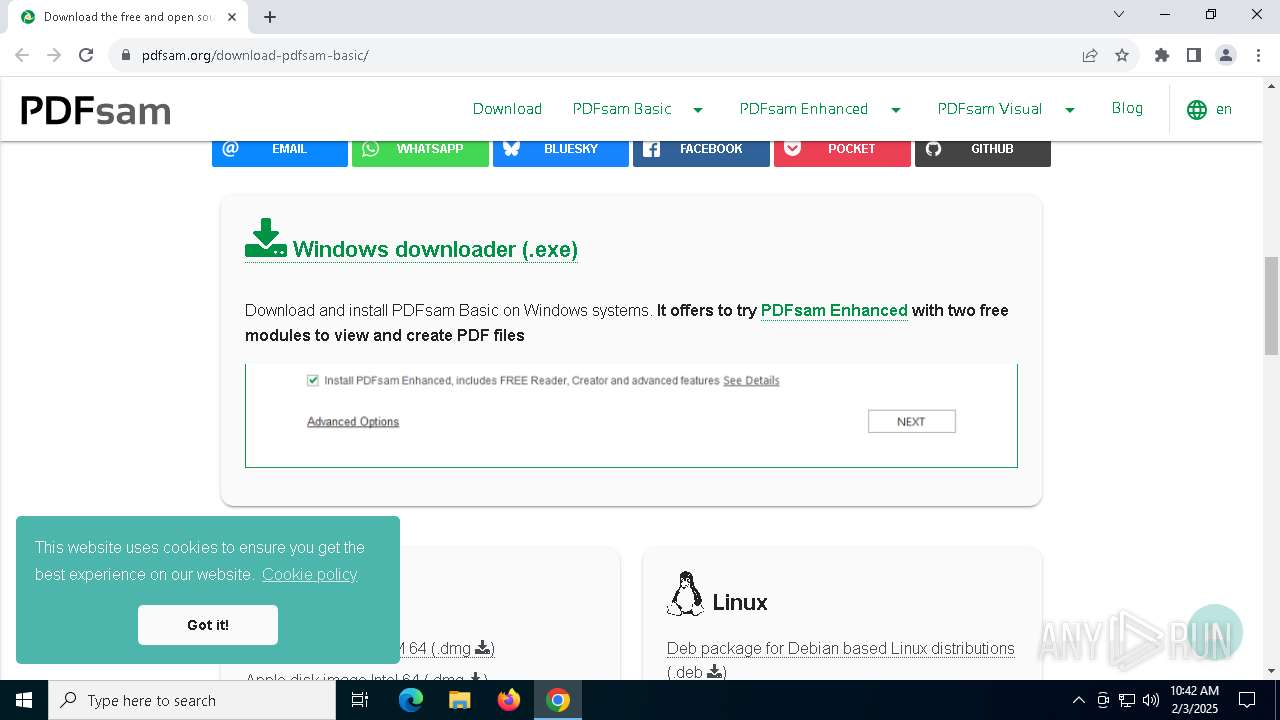Open Advanced Options link
This screenshot has width=1280, height=720.
[353, 422]
